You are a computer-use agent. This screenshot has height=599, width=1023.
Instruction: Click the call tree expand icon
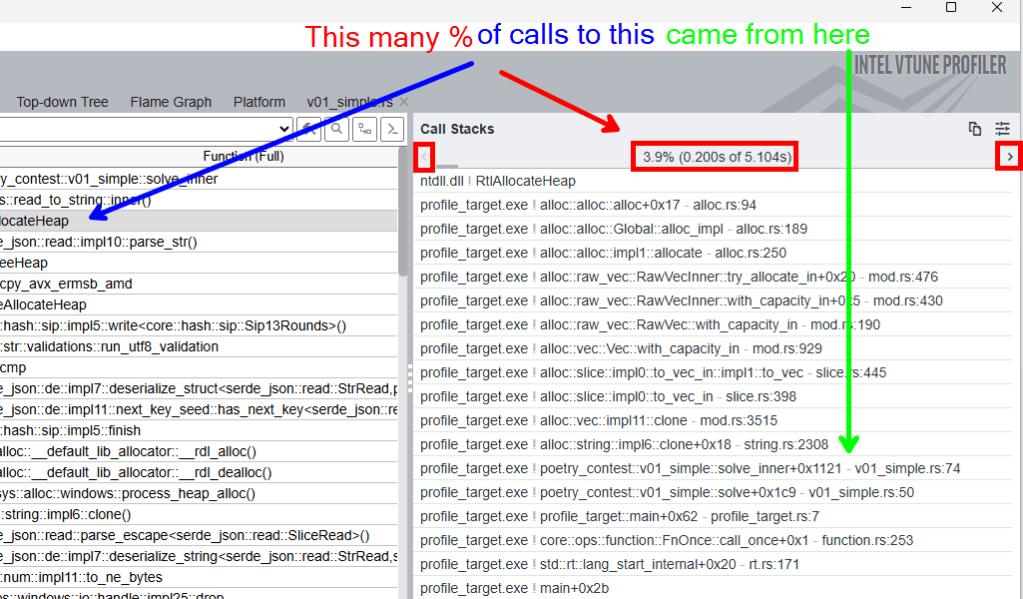click(x=366, y=129)
